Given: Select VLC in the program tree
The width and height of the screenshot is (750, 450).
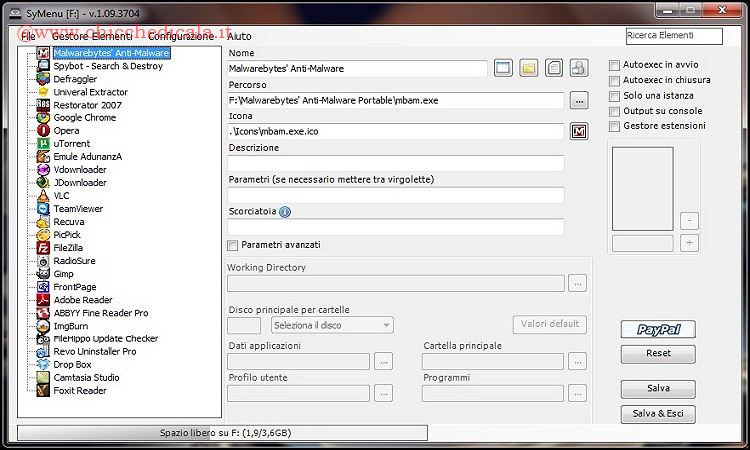Looking at the screenshot, I should pos(61,196).
